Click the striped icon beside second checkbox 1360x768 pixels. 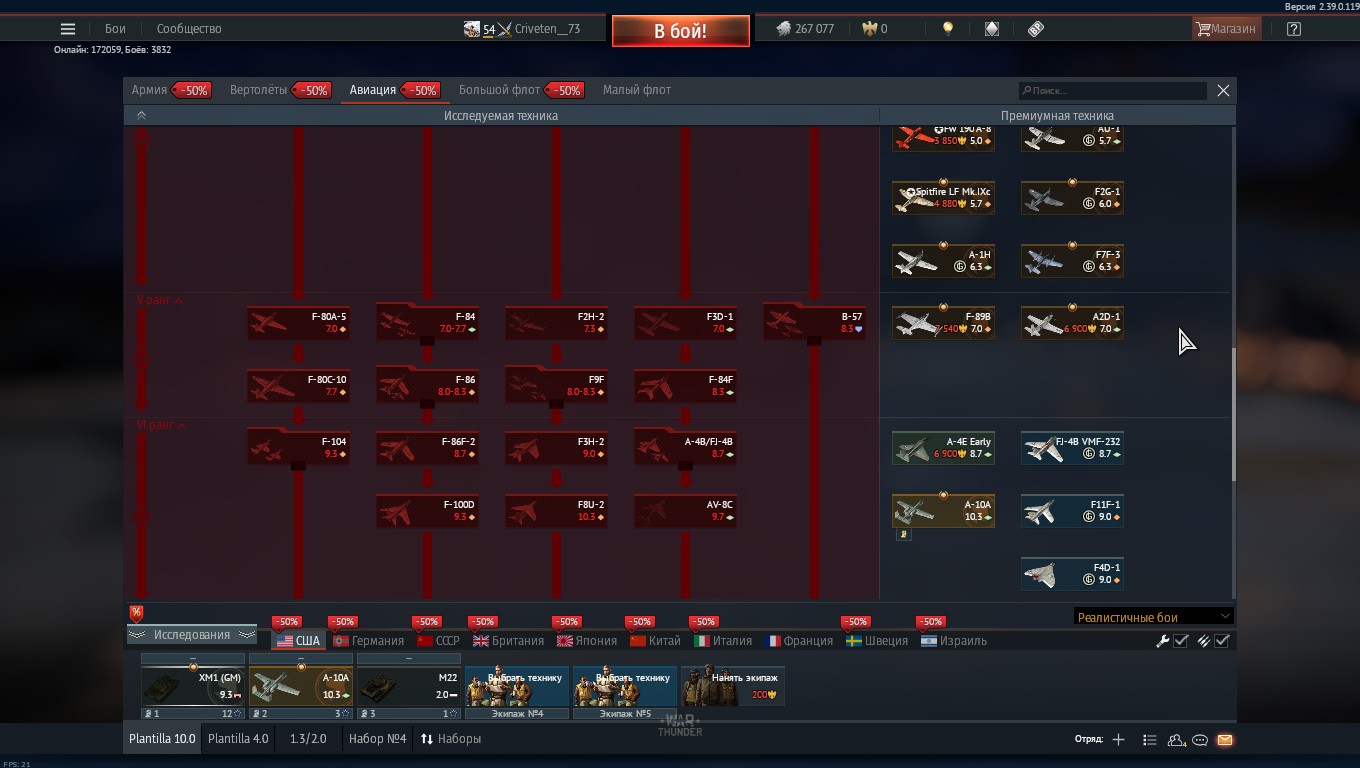1203,641
